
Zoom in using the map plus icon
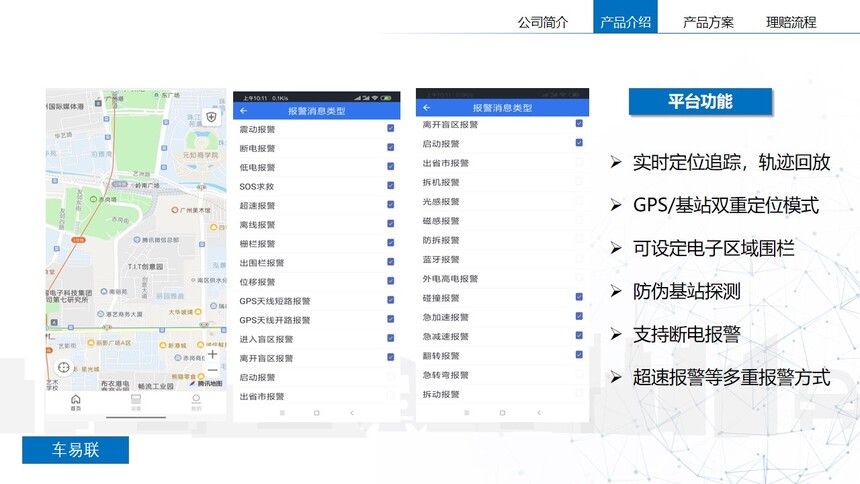tap(212, 353)
